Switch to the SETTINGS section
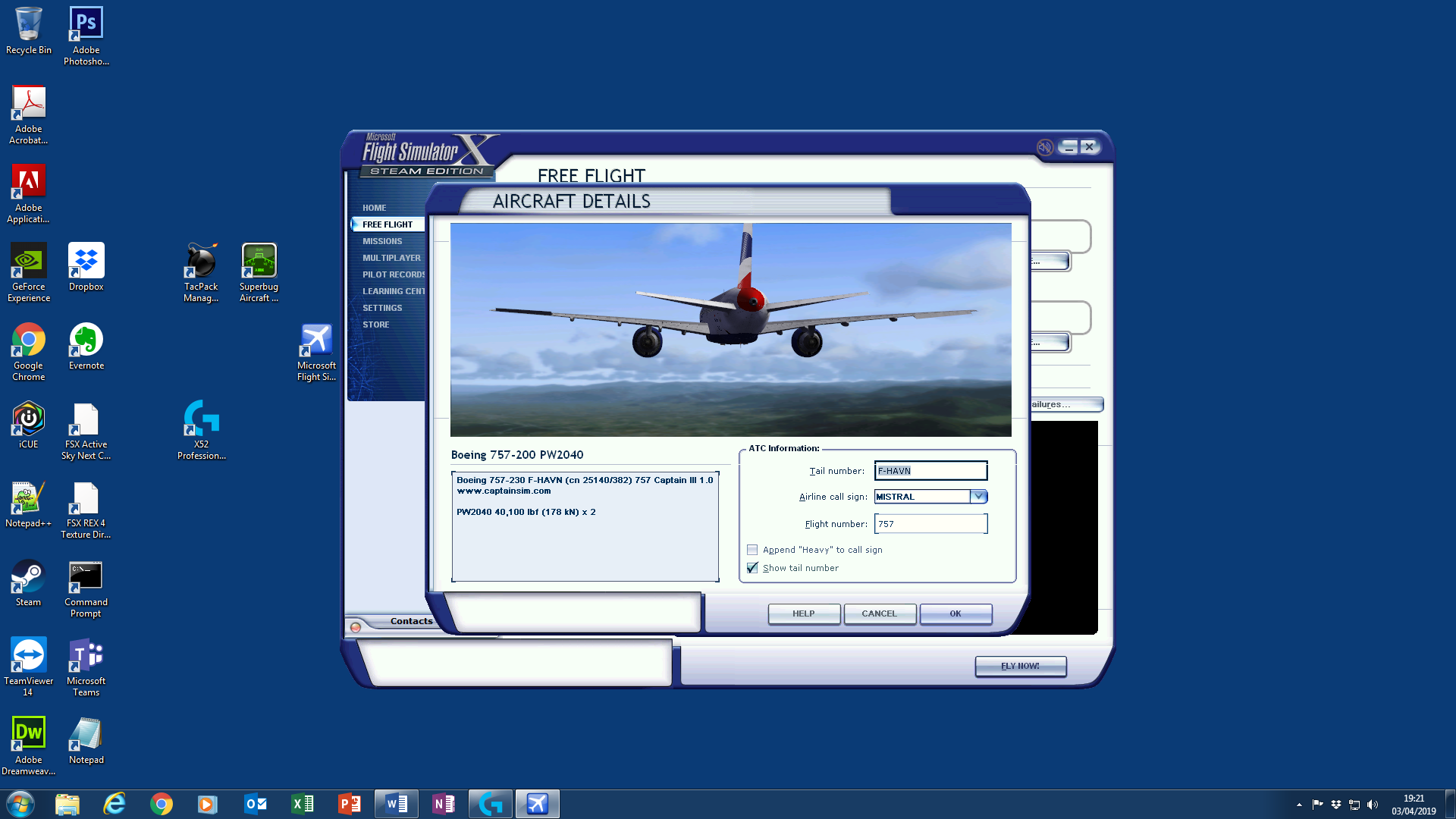This screenshot has width=1456, height=819. [383, 308]
